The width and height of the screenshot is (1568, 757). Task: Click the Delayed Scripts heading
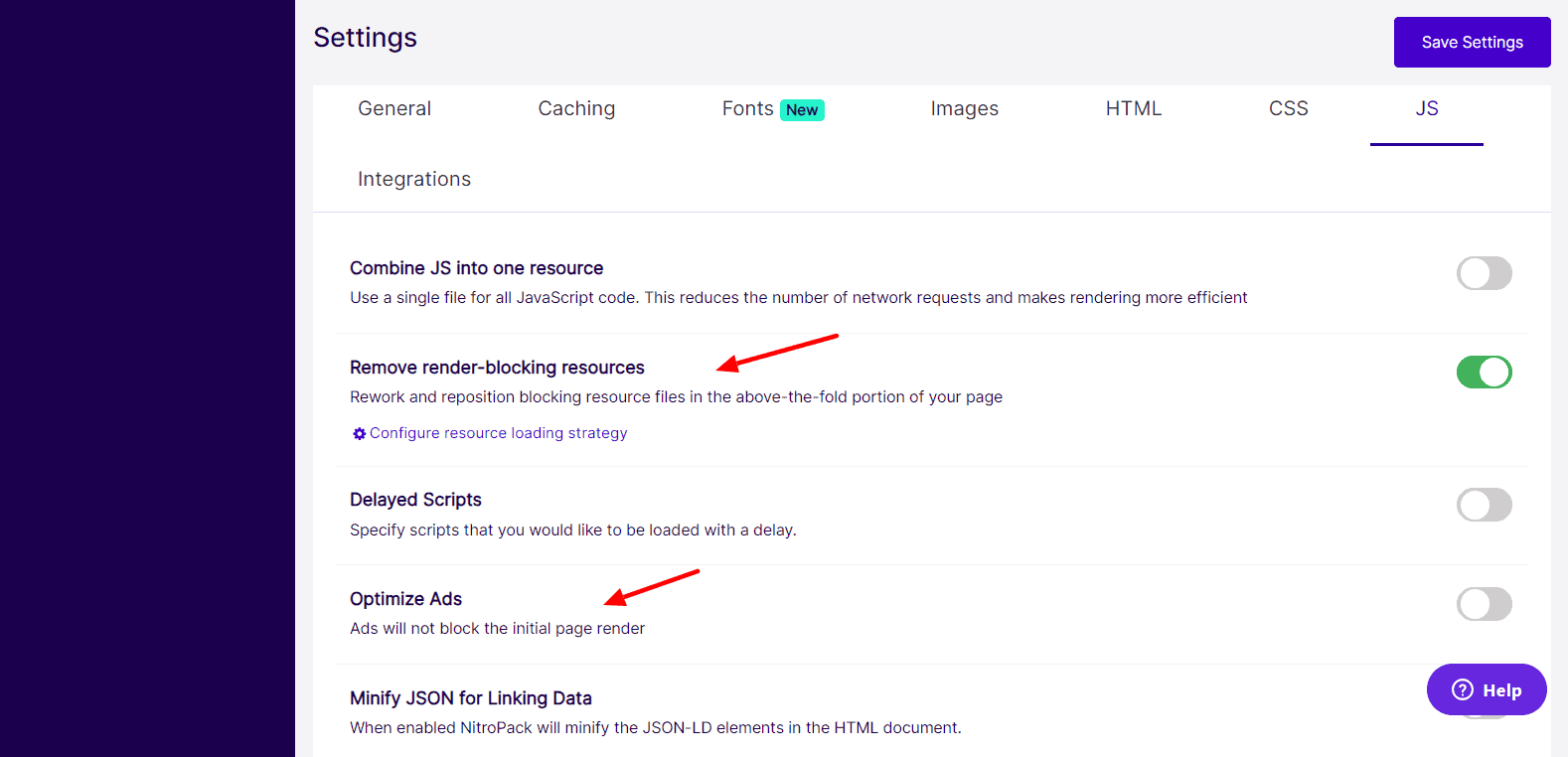pyautogui.click(x=415, y=500)
